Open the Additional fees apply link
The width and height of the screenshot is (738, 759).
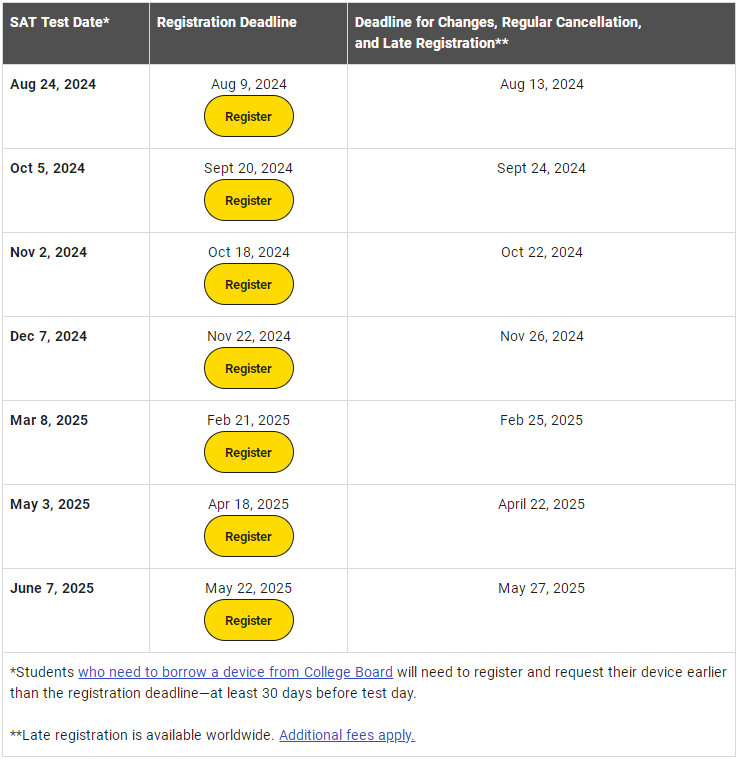(347, 735)
